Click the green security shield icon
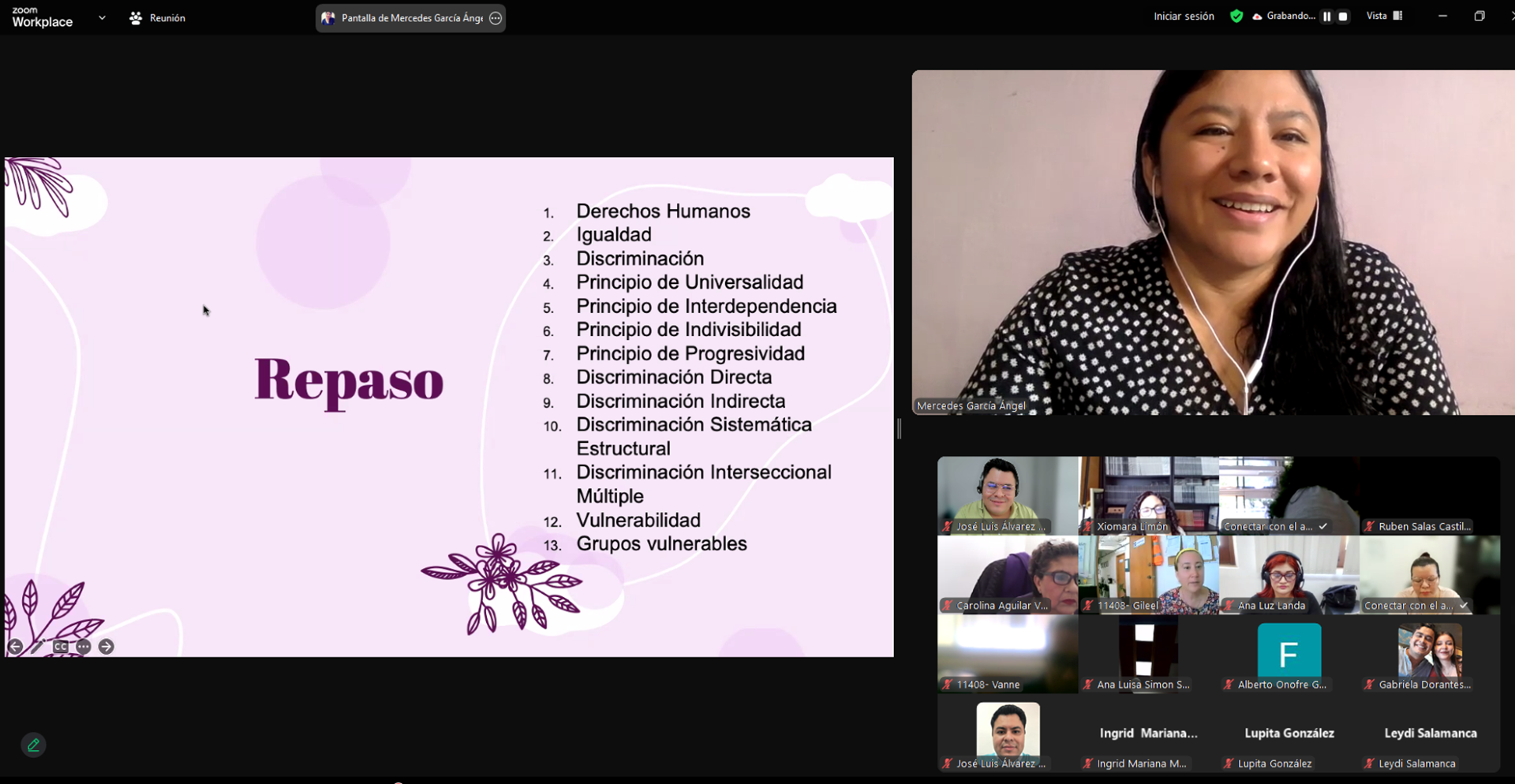The image size is (1515, 784). coord(1236,17)
